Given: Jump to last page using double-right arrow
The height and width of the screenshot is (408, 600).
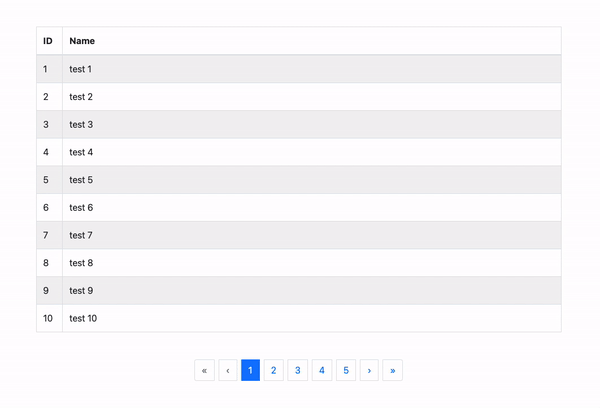Looking at the screenshot, I should click(393, 370).
